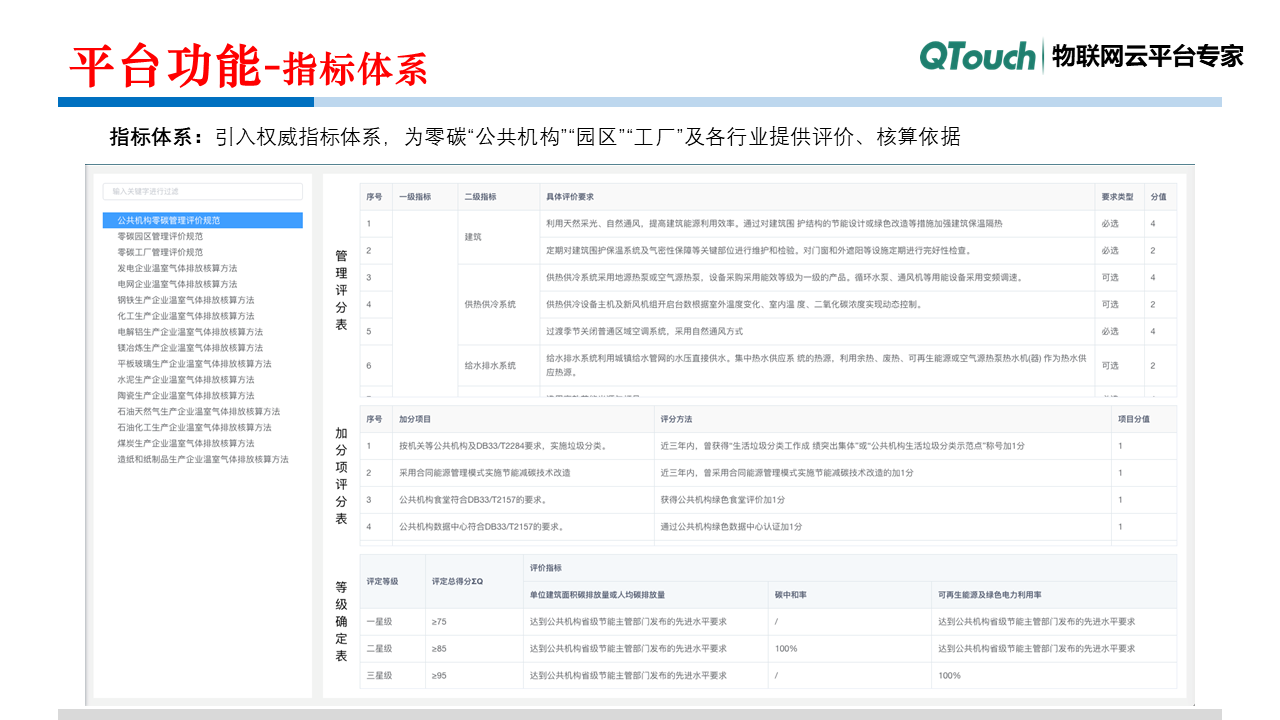
Task: Click the 序号 column header
Action: [376, 196]
